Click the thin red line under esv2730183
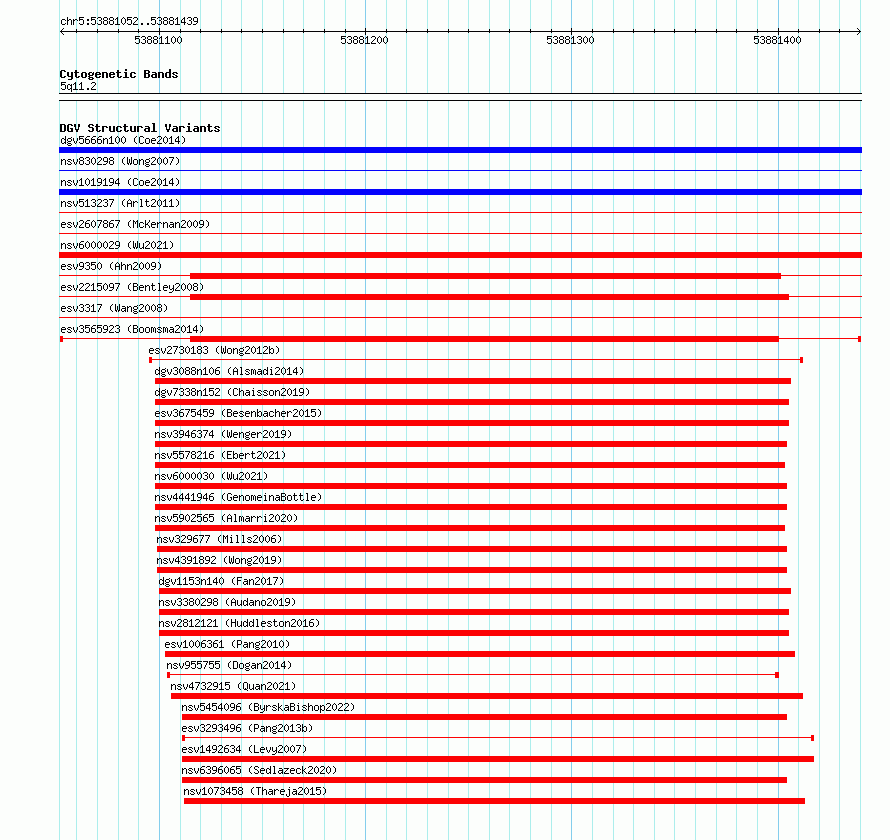Viewport: 890px width, 840px height. click(x=476, y=360)
